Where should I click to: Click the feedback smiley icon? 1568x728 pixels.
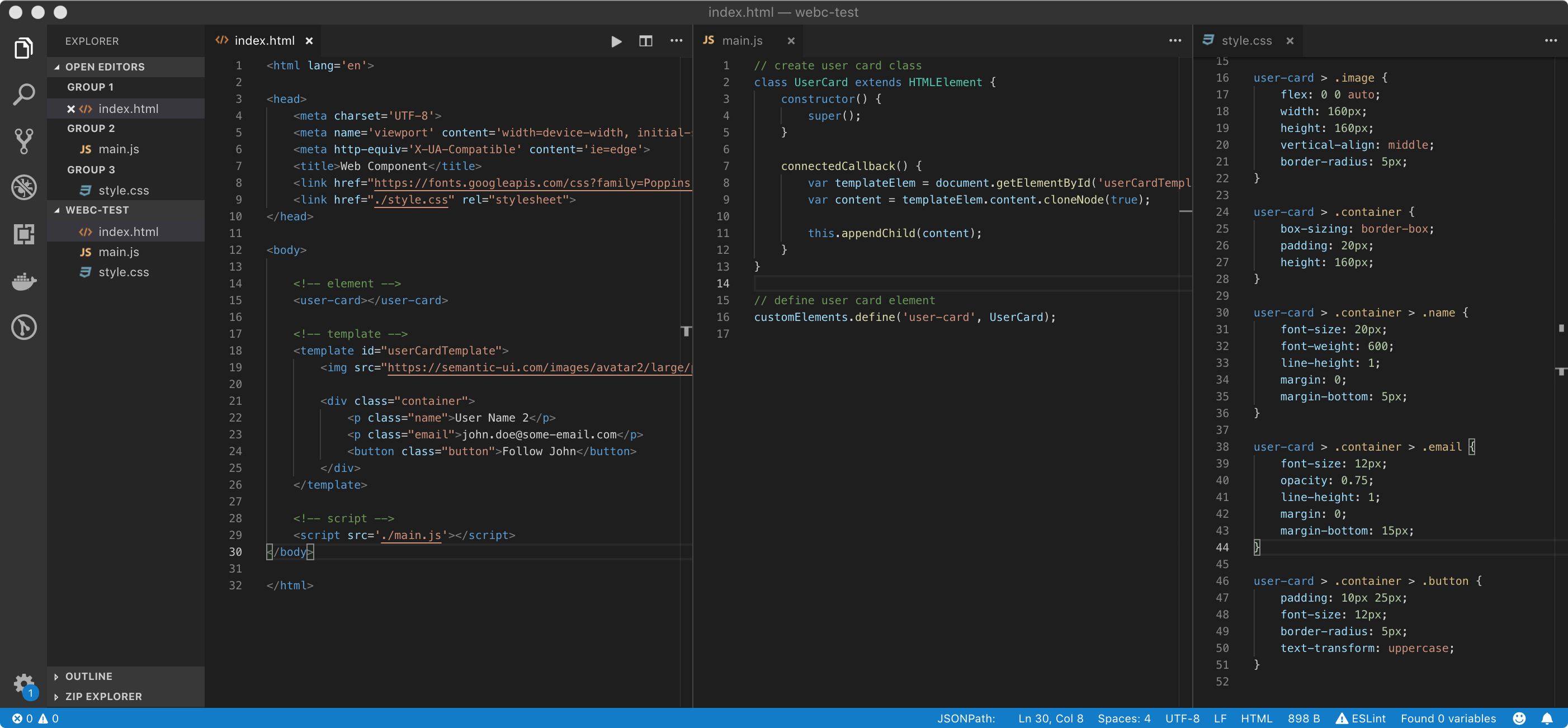click(1519, 718)
